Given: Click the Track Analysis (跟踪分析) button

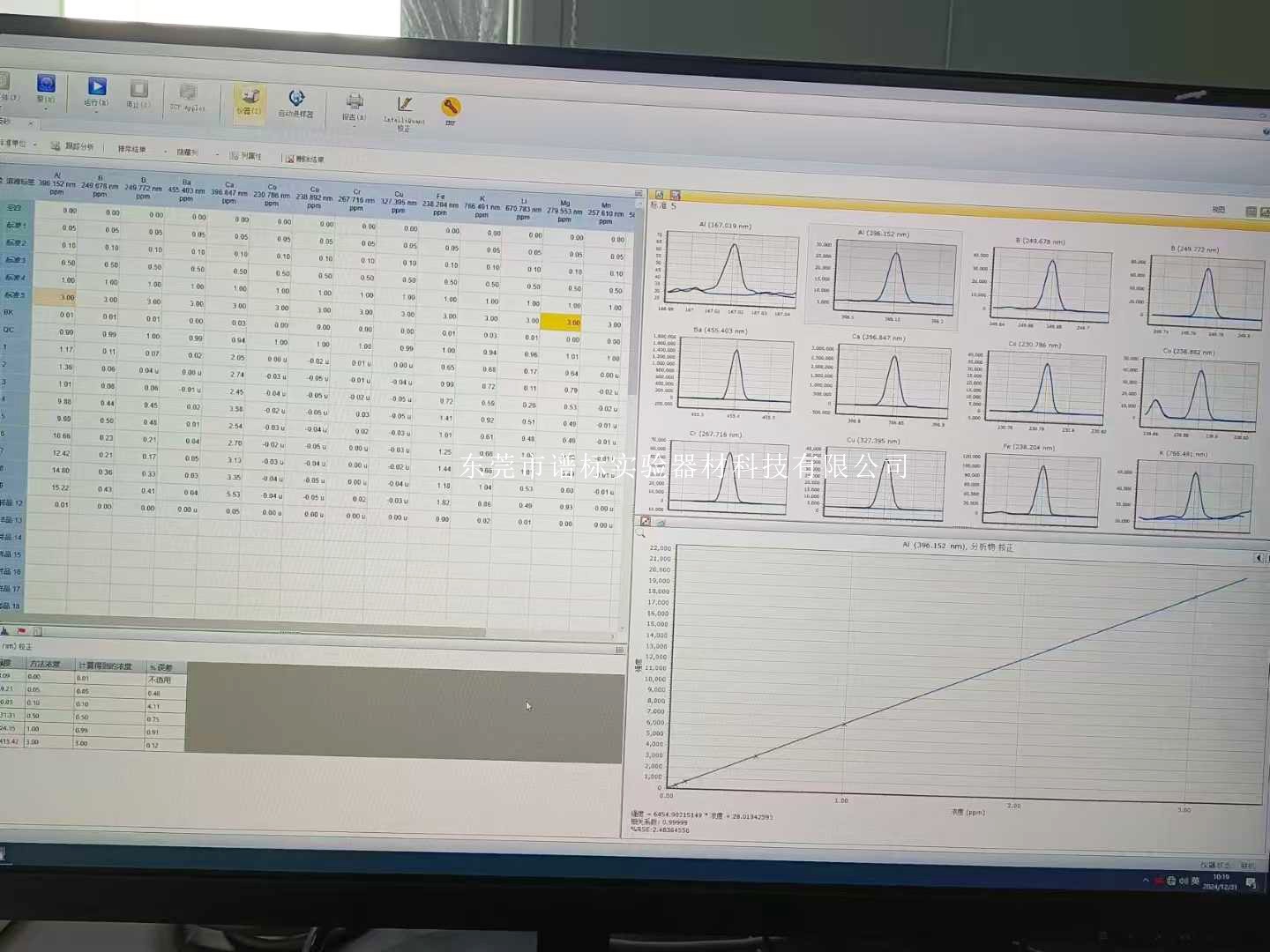Looking at the screenshot, I should click(x=72, y=146).
